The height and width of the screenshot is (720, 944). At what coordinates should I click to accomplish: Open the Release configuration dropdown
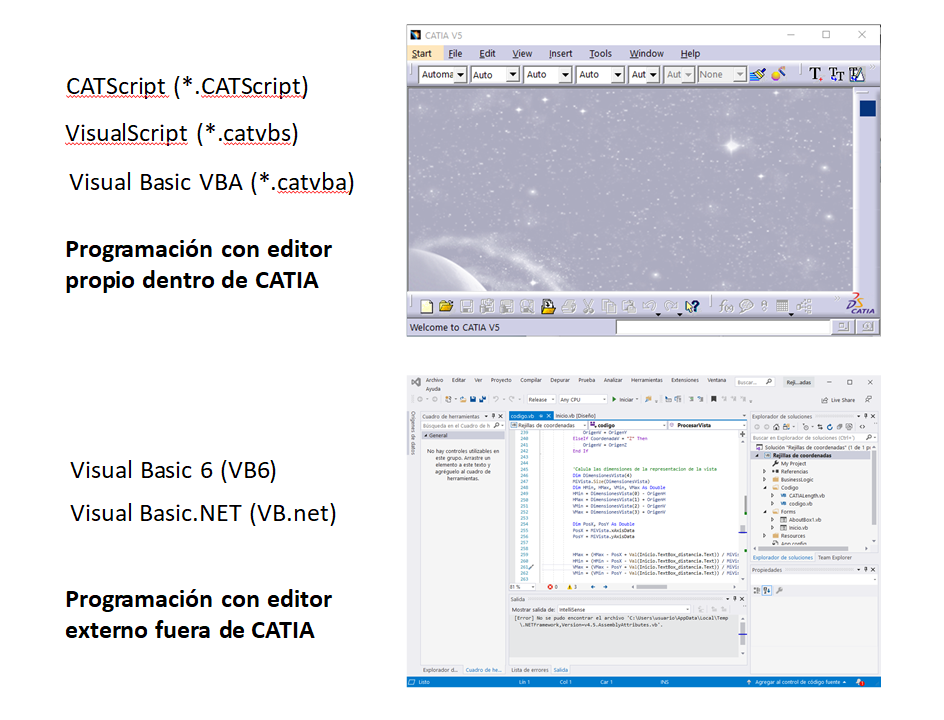pyautogui.click(x=540, y=398)
